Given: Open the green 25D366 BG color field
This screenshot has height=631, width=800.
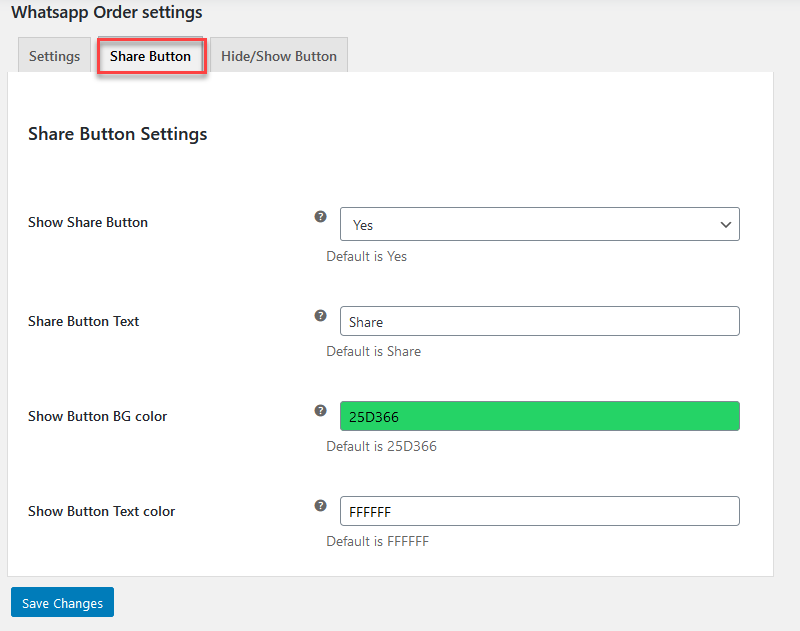Looking at the screenshot, I should point(540,416).
